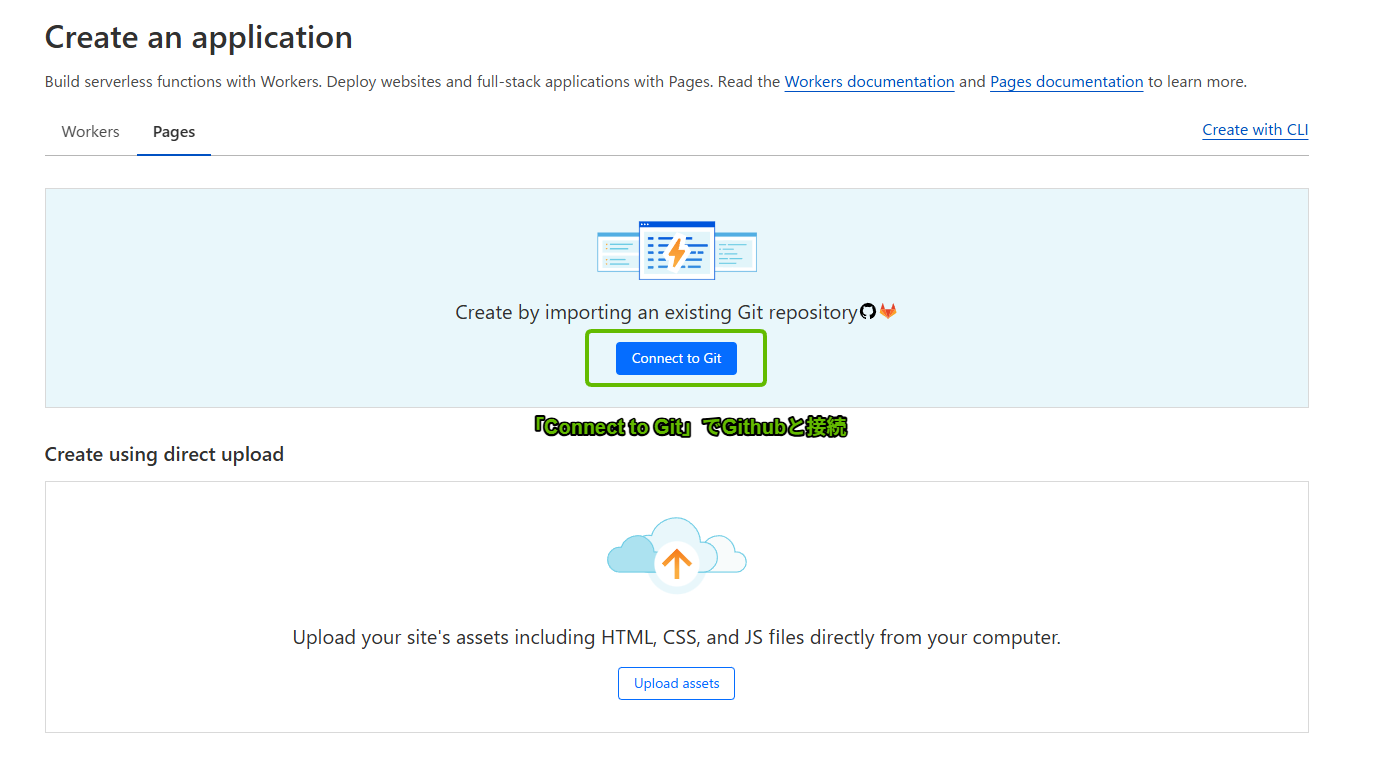Click the GitHub octocat icon
This screenshot has width=1390, height=771.
coord(867,312)
